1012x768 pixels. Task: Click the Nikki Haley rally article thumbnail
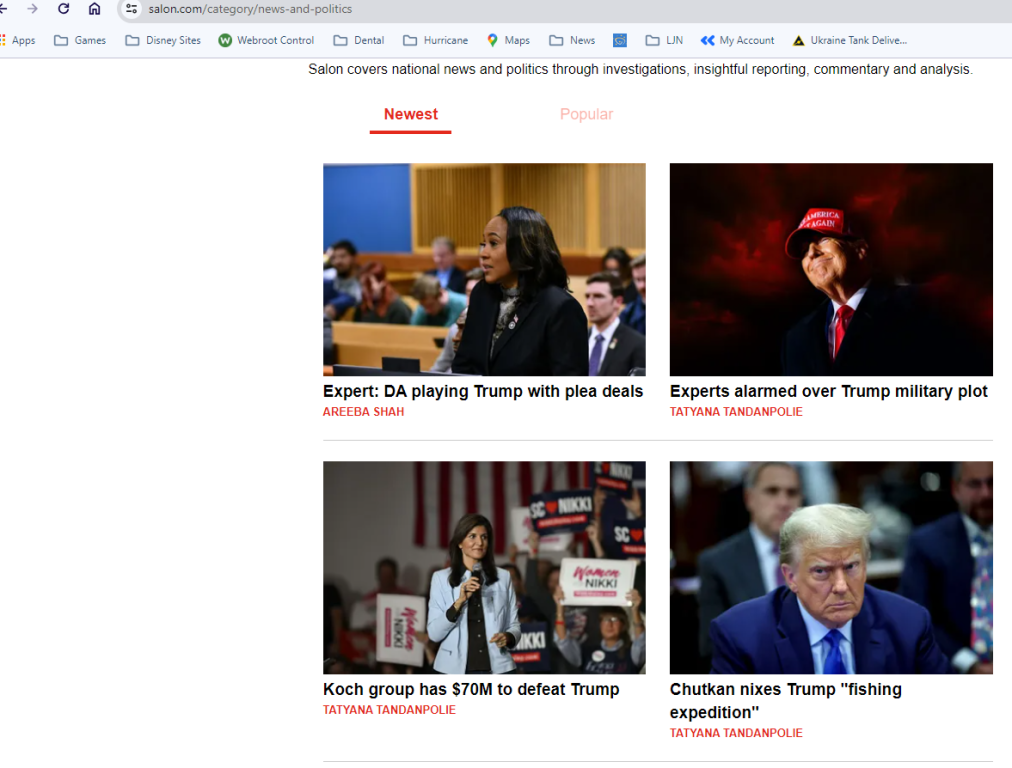coord(484,567)
